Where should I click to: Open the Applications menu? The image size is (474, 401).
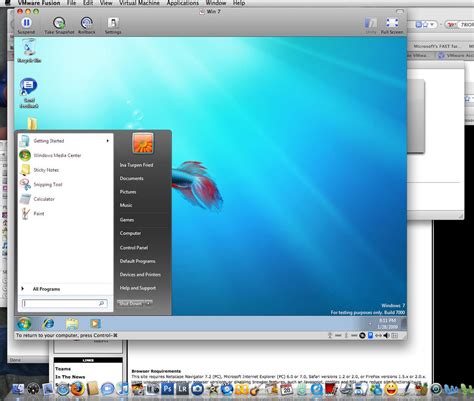point(182,3)
